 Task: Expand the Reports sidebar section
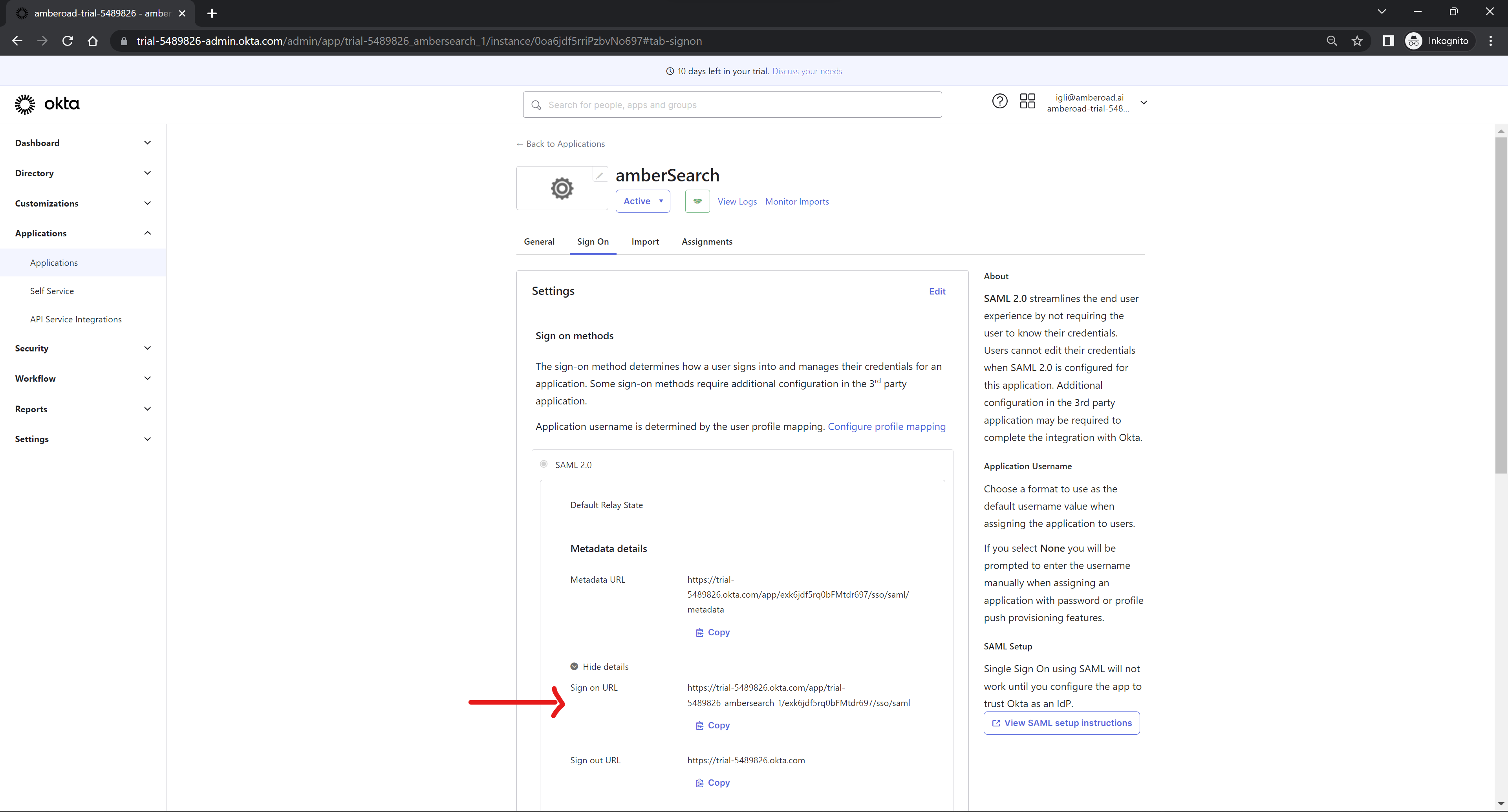click(x=83, y=409)
